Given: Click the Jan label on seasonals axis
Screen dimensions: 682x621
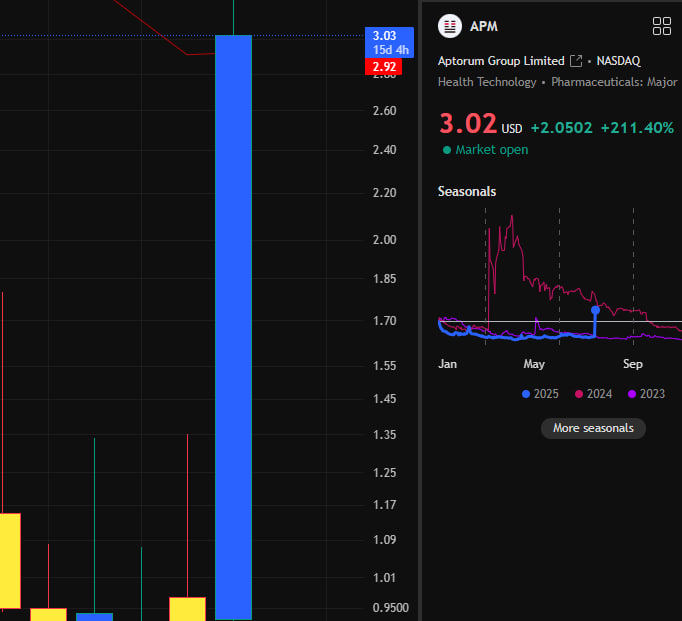Looking at the screenshot, I should (448, 364).
